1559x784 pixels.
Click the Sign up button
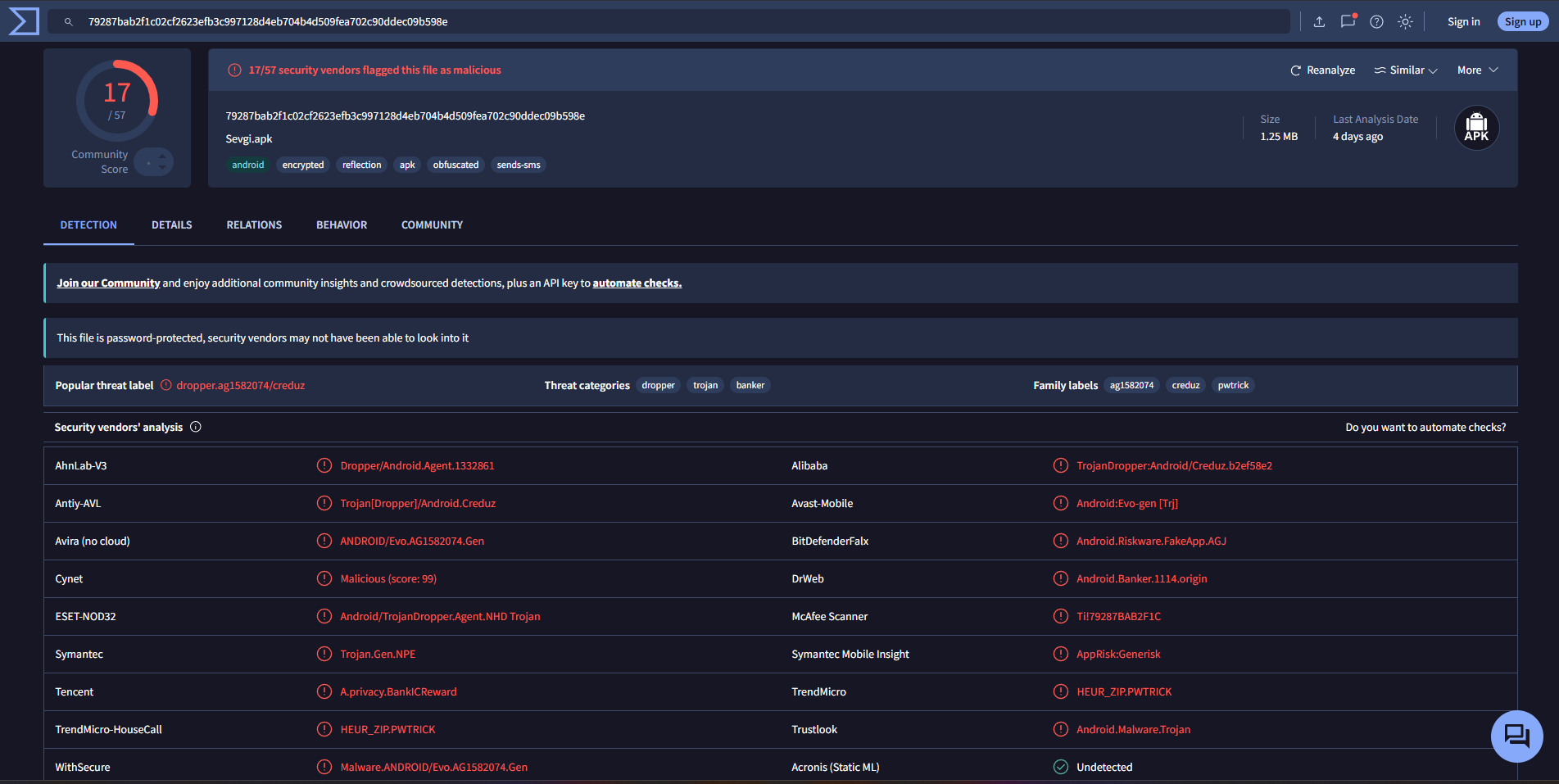coord(1522,22)
